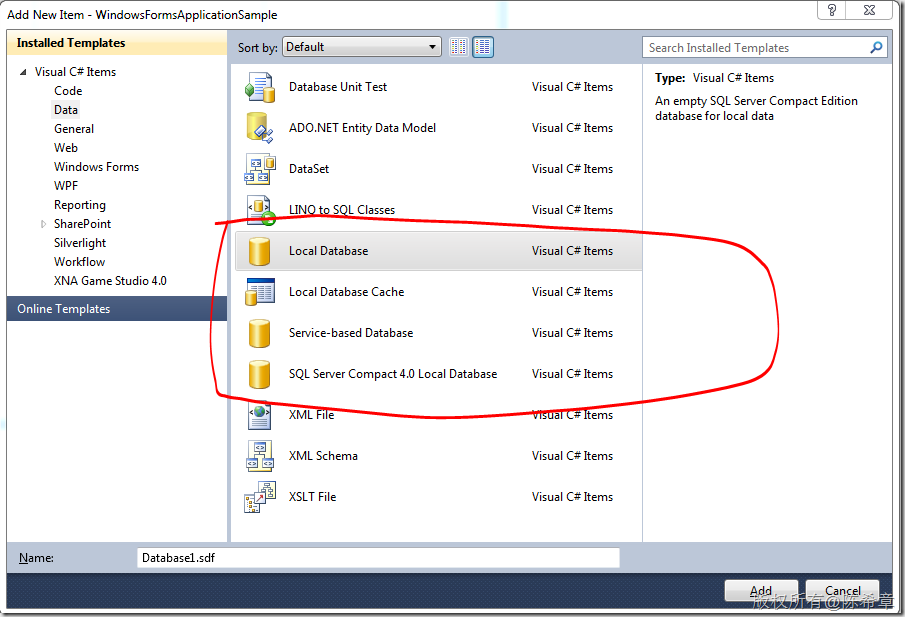The height and width of the screenshot is (617, 905).
Task: Select the Local Database template name
Action: 328,250
